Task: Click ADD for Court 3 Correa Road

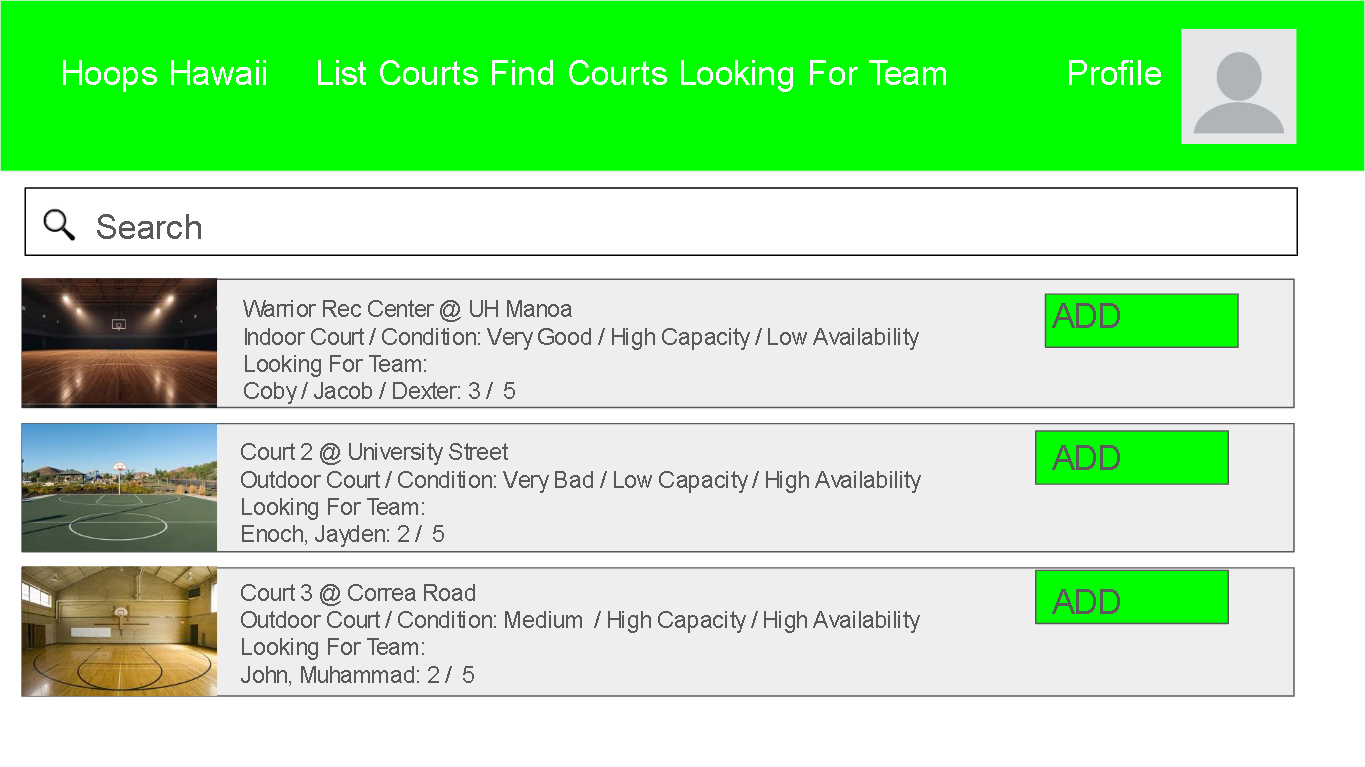Action: pos(1131,597)
